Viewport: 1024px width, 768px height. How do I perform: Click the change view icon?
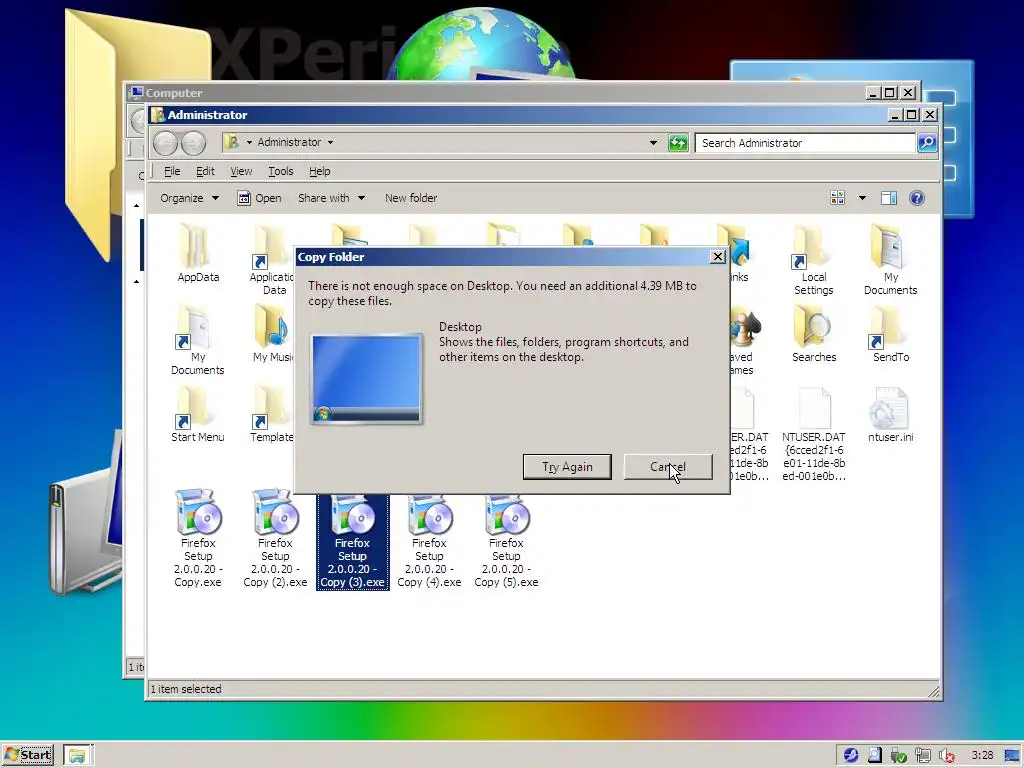pos(837,198)
